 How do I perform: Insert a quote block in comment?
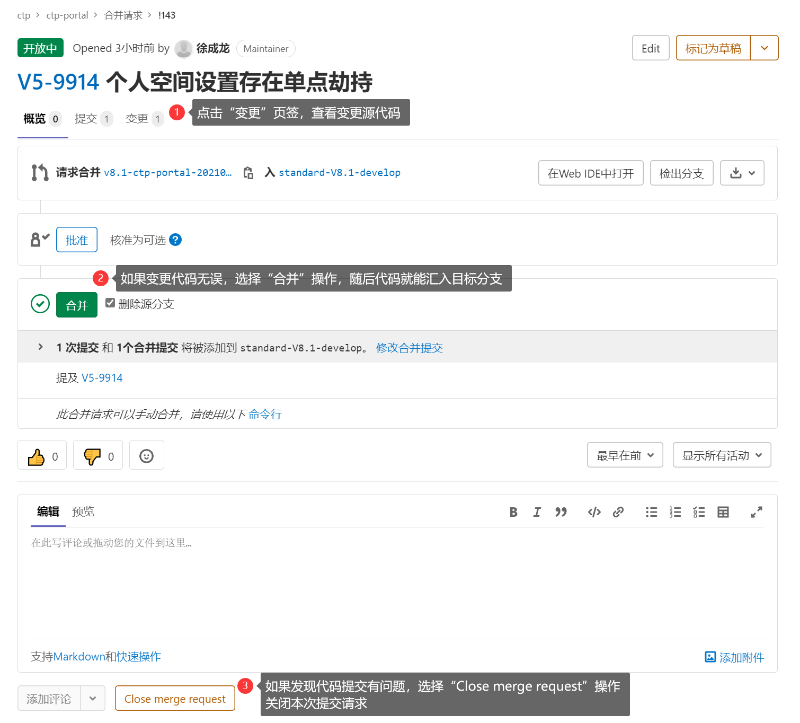click(x=561, y=512)
